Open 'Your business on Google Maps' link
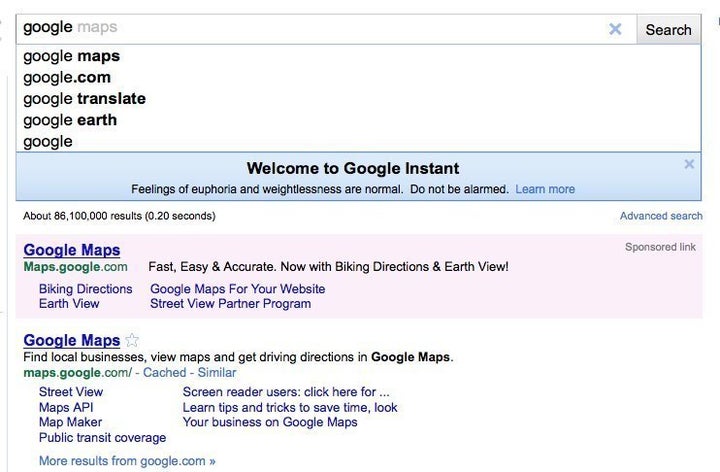This screenshot has height=472, width=720. (270, 422)
